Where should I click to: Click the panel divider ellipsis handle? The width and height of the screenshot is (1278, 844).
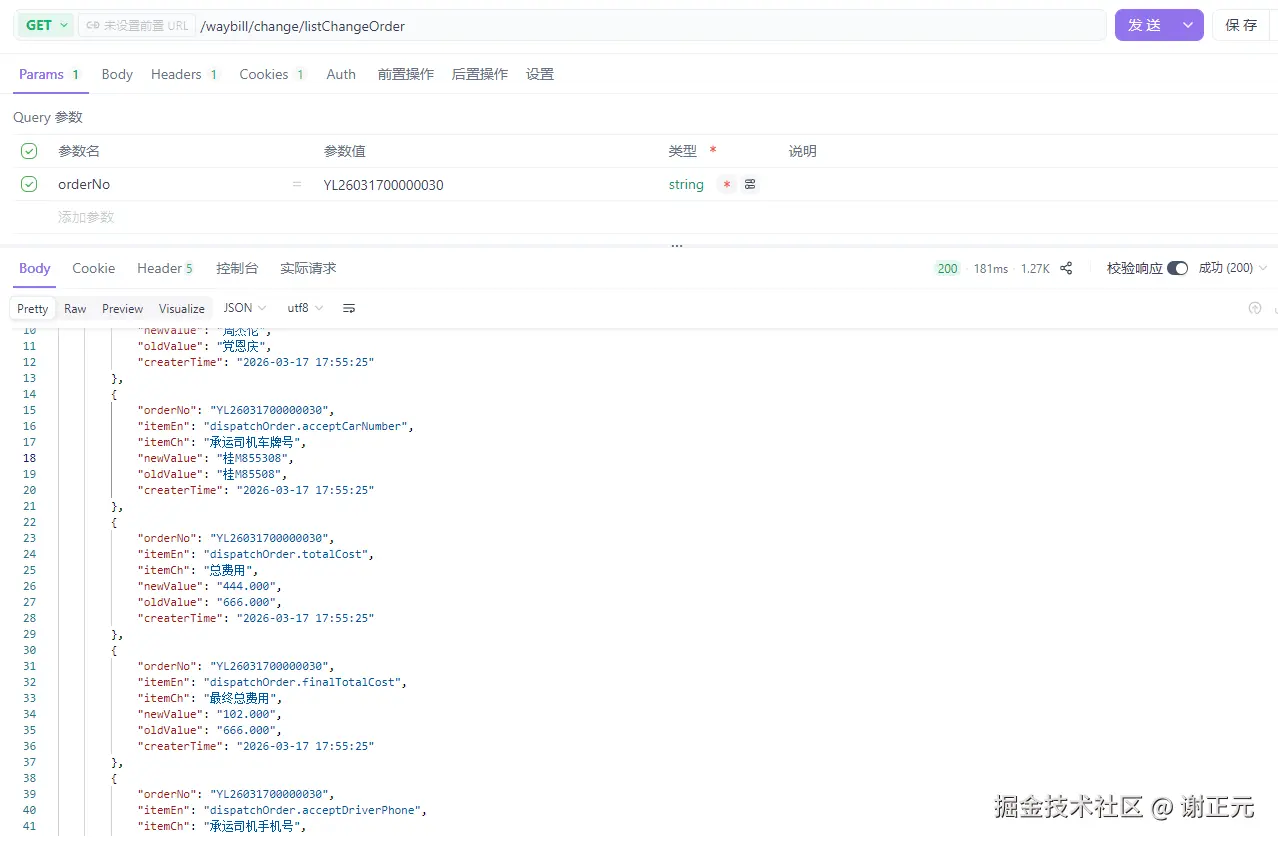click(x=677, y=245)
